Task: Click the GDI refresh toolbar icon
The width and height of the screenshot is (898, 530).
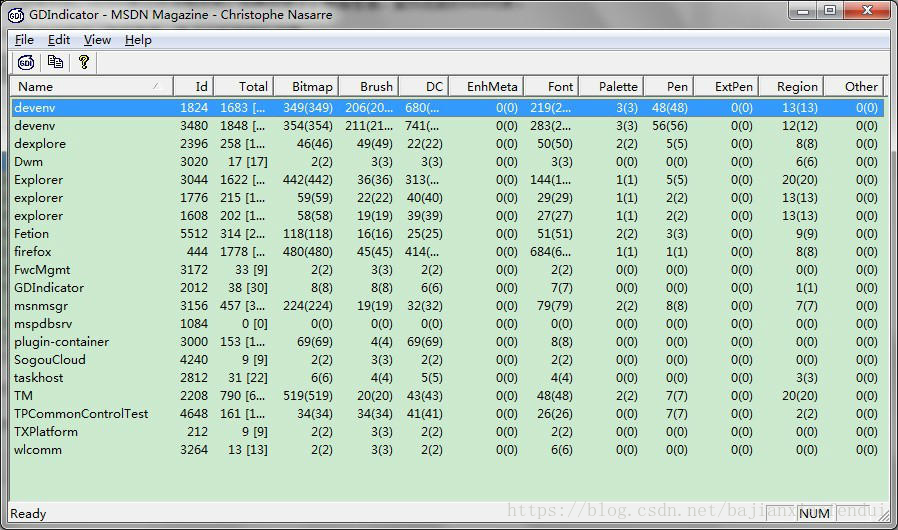Action: (26, 62)
